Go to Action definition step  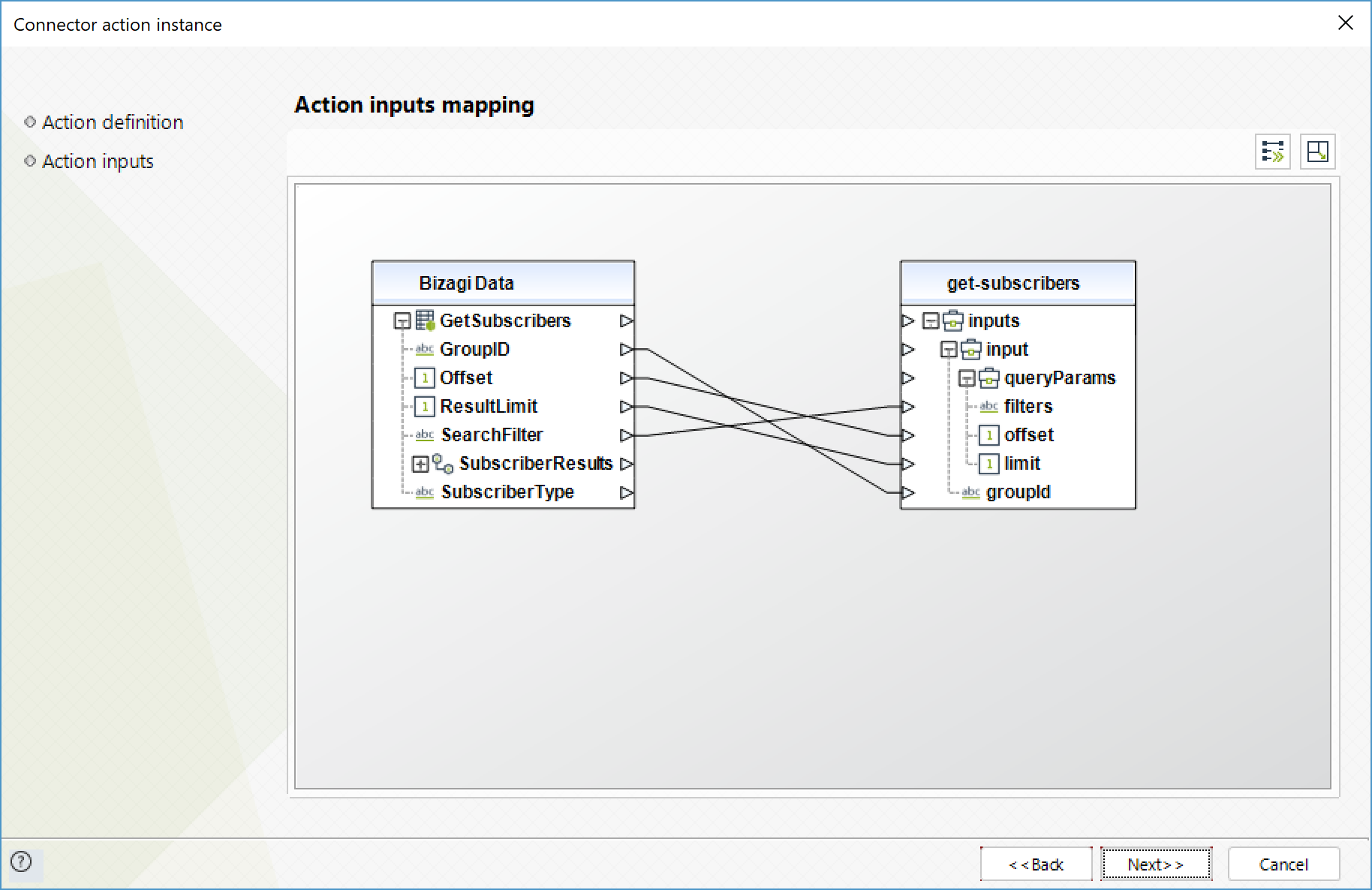point(113,122)
